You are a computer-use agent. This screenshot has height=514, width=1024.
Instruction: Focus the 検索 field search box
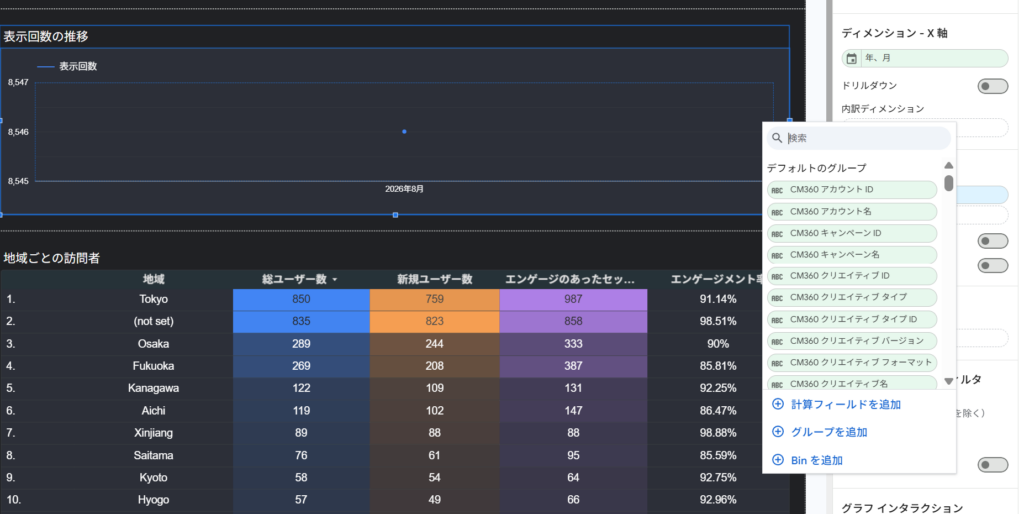click(x=859, y=138)
